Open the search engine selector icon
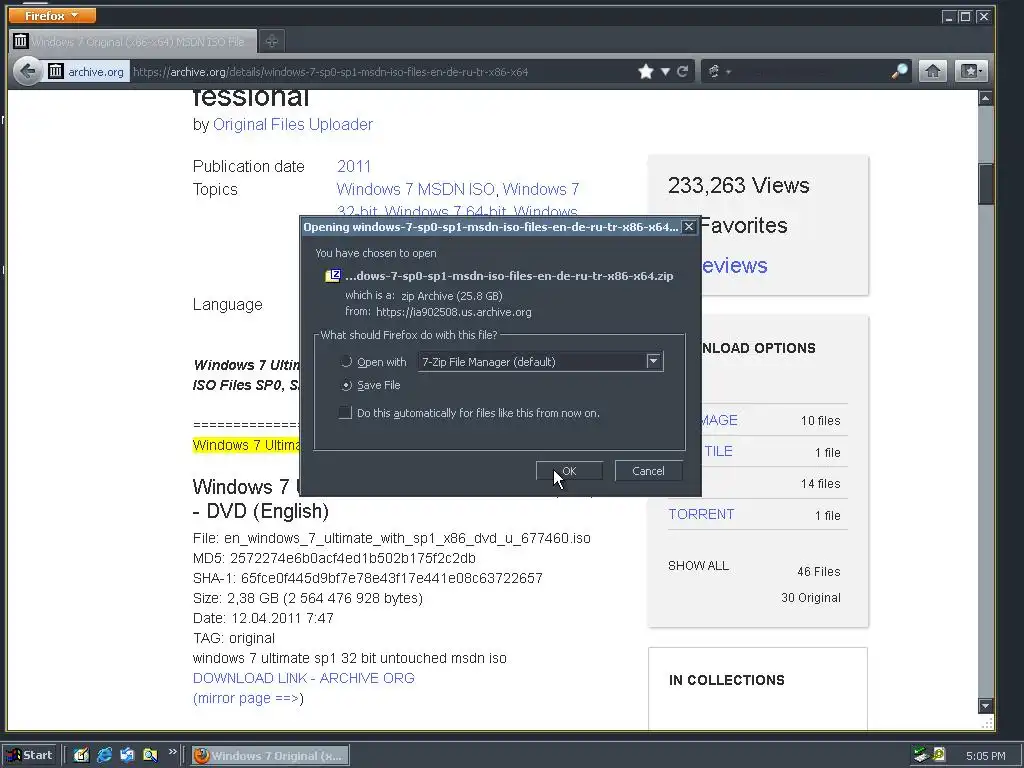 click(x=714, y=71)
